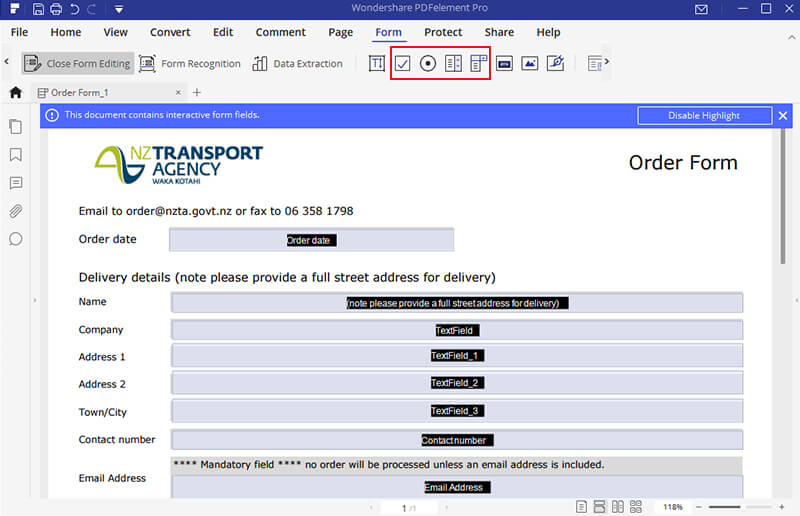Select the Text Field tool
This screenshot has height=516, width=800.
pyautogui.click(x=377, y=63)
